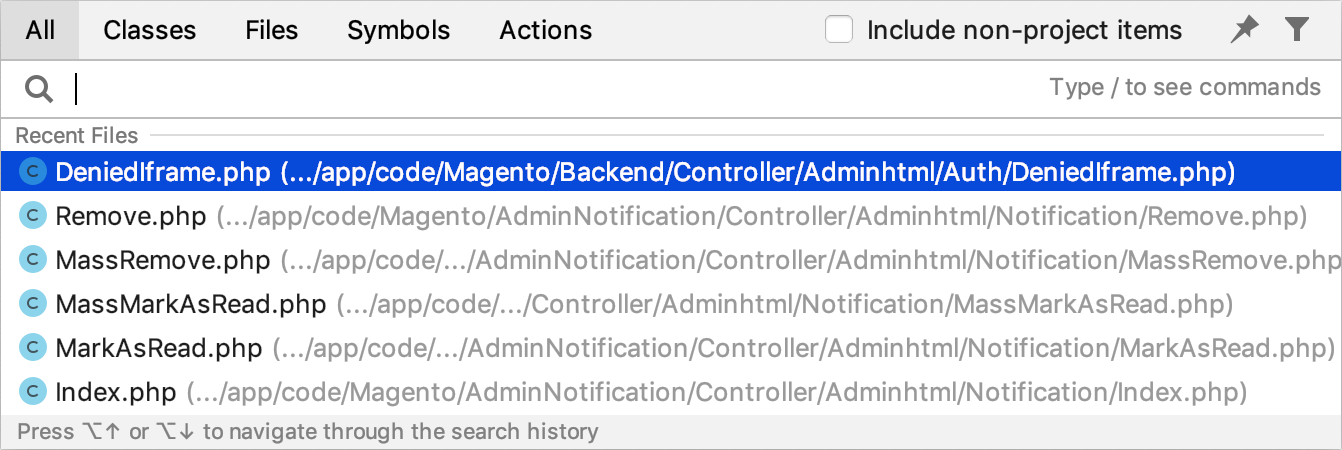
Task: Click the class icon next to DeniedIframe.php
Action: [34, 172]
